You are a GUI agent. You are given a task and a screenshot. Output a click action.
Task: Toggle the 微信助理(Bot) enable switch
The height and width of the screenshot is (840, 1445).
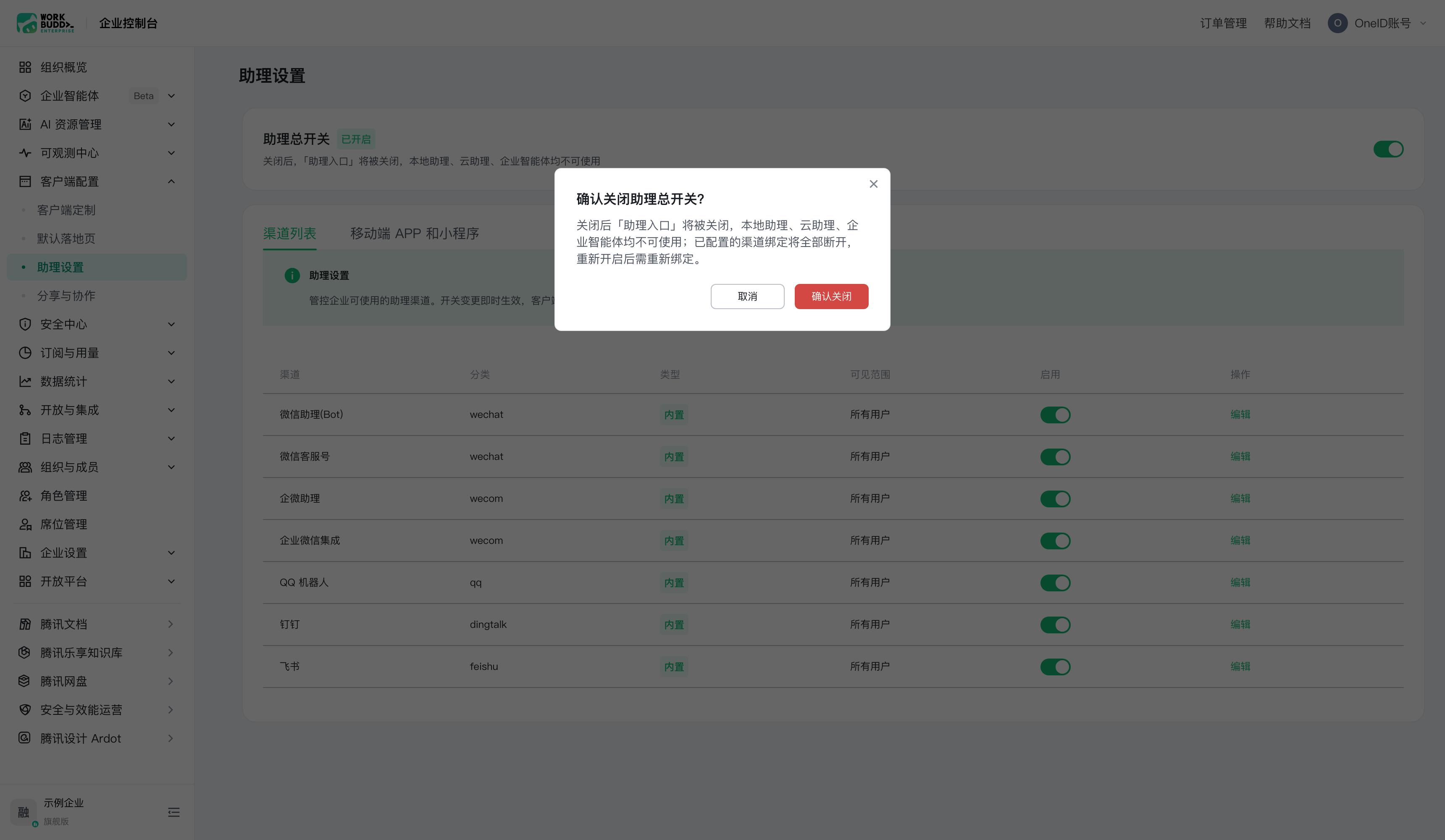pos(1055,415)
